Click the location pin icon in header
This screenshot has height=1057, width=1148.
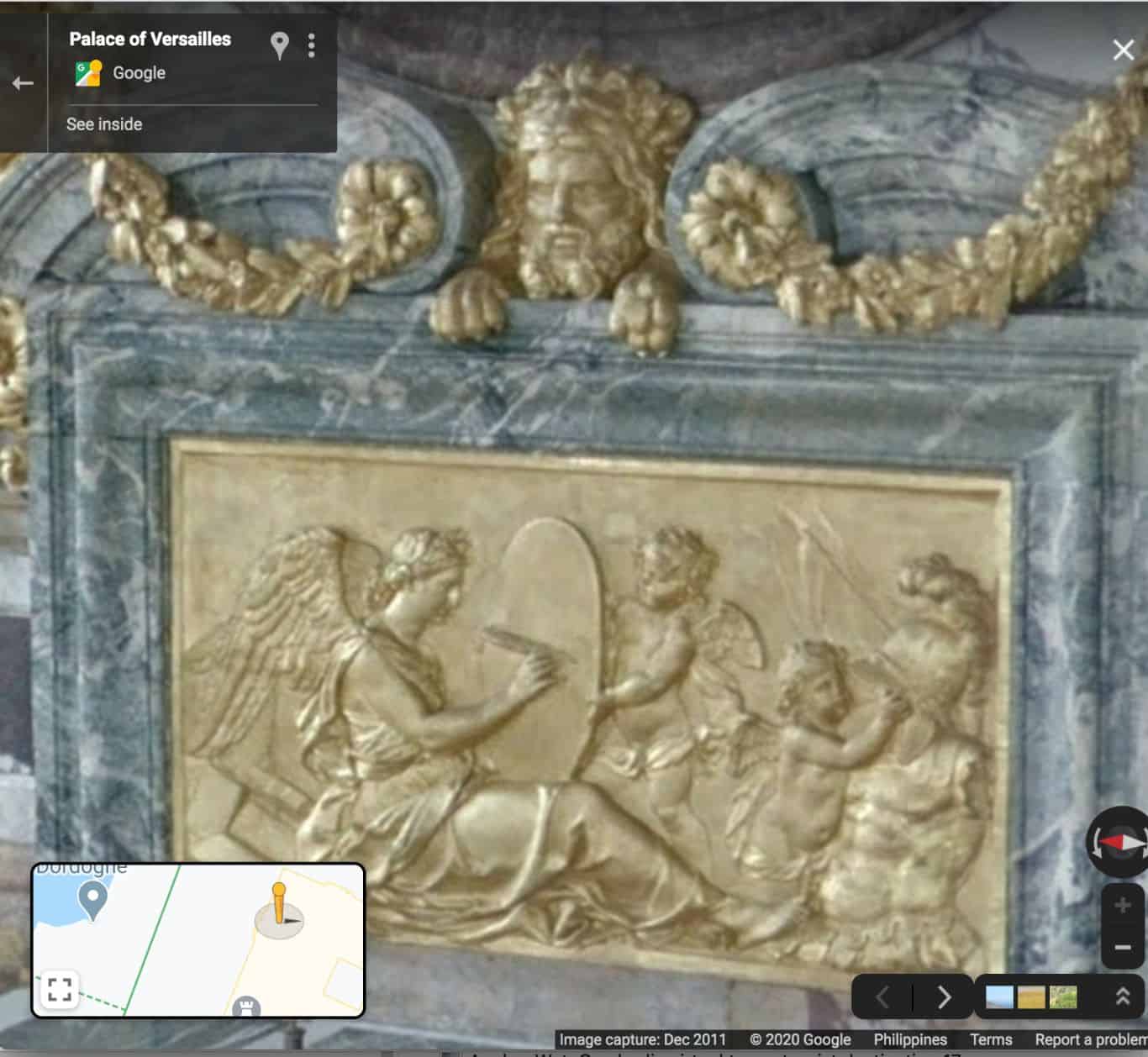tap(280, 45)
